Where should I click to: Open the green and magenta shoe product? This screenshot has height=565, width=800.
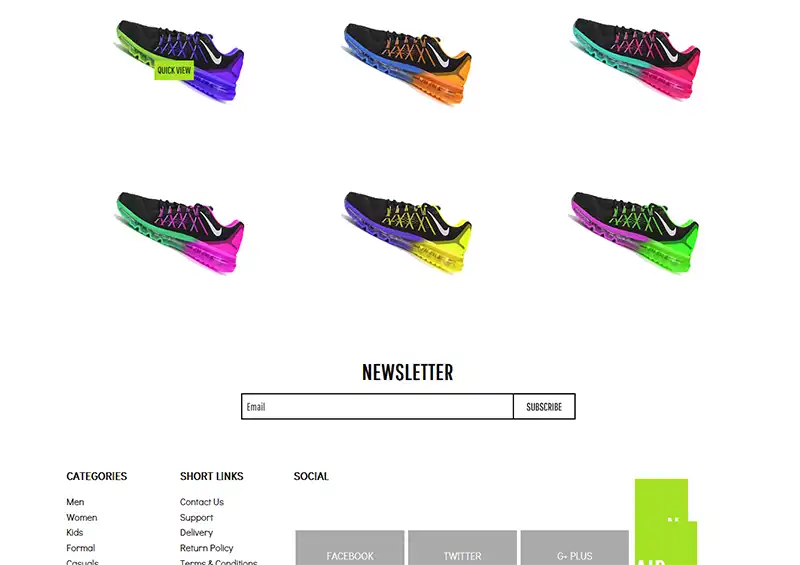click(x=180, y=232)
